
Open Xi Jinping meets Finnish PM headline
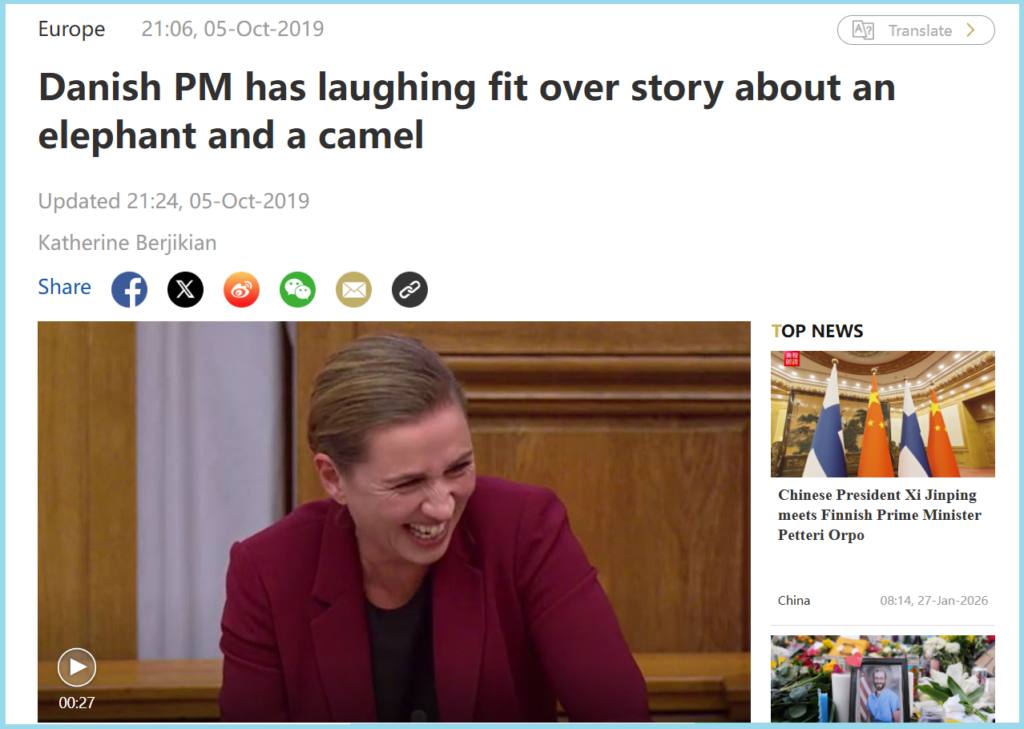coord(879,515)
